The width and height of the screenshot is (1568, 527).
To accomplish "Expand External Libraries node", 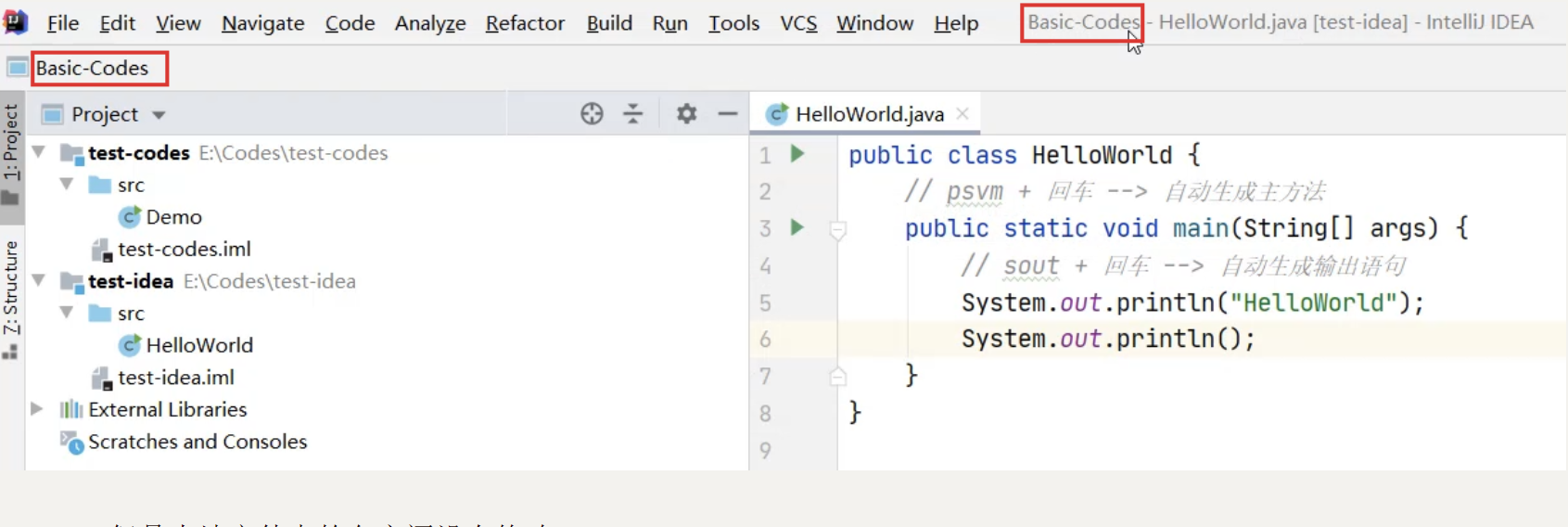I will [37, 408].
